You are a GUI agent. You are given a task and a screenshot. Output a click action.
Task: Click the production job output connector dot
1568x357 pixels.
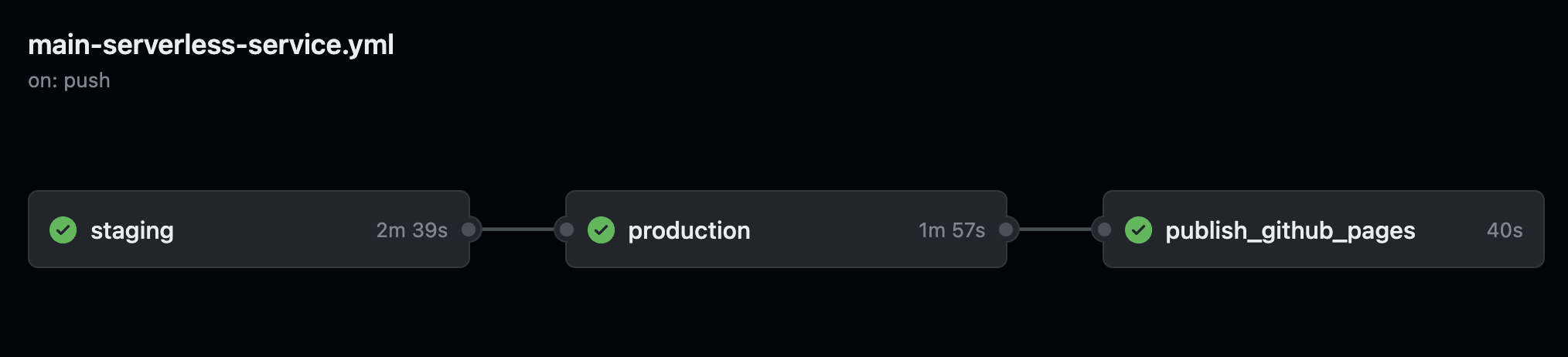1006,229
